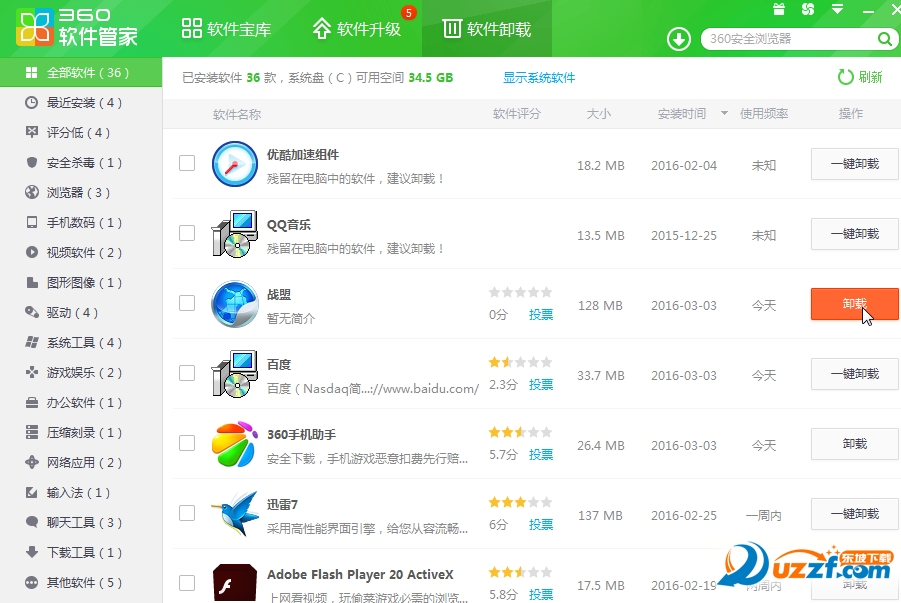Select 最近安装 (4) category
This screenshot has width=901, height=603.
(x=81, y=102)
